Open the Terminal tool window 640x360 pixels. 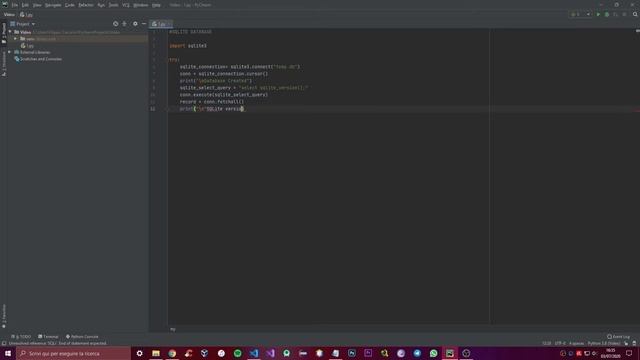48,337
